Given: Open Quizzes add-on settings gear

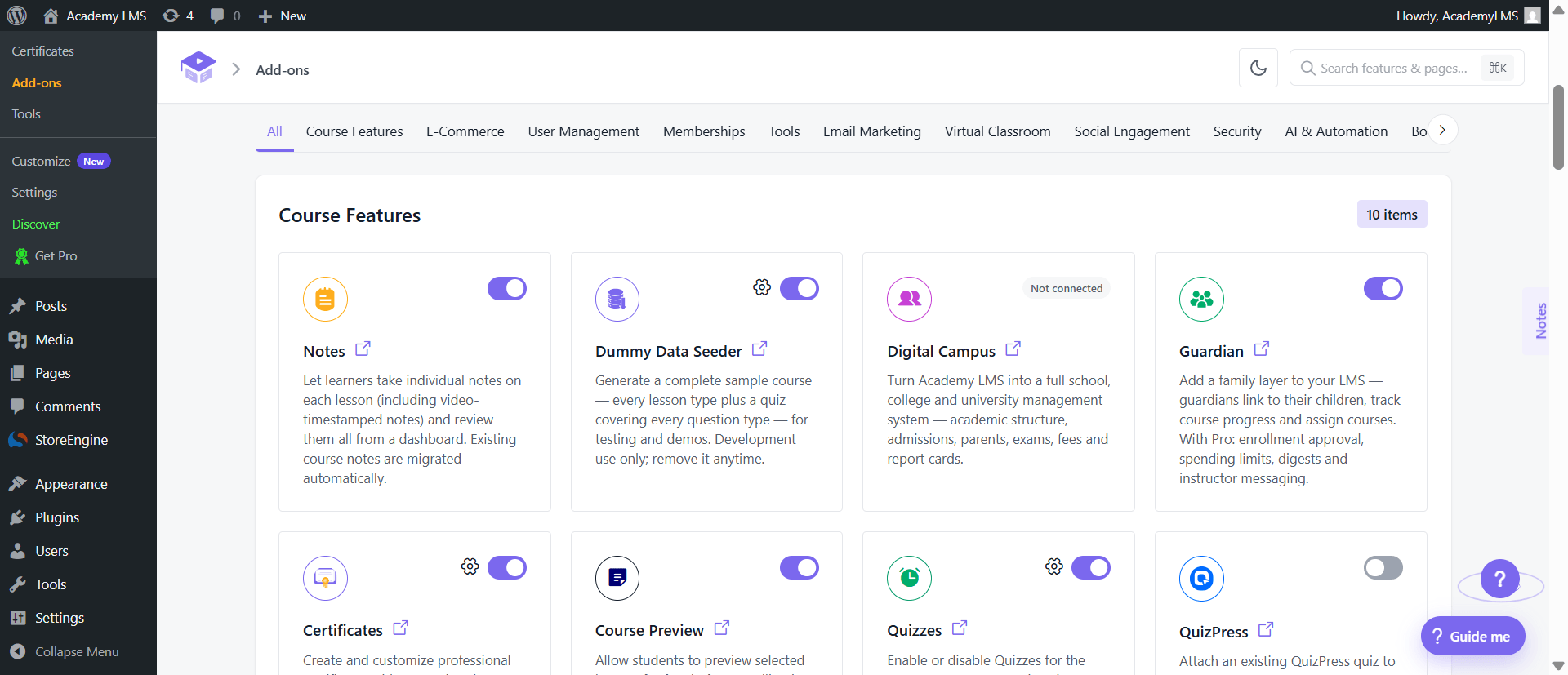Looking at the screenshot, I should pos(1054,566).
